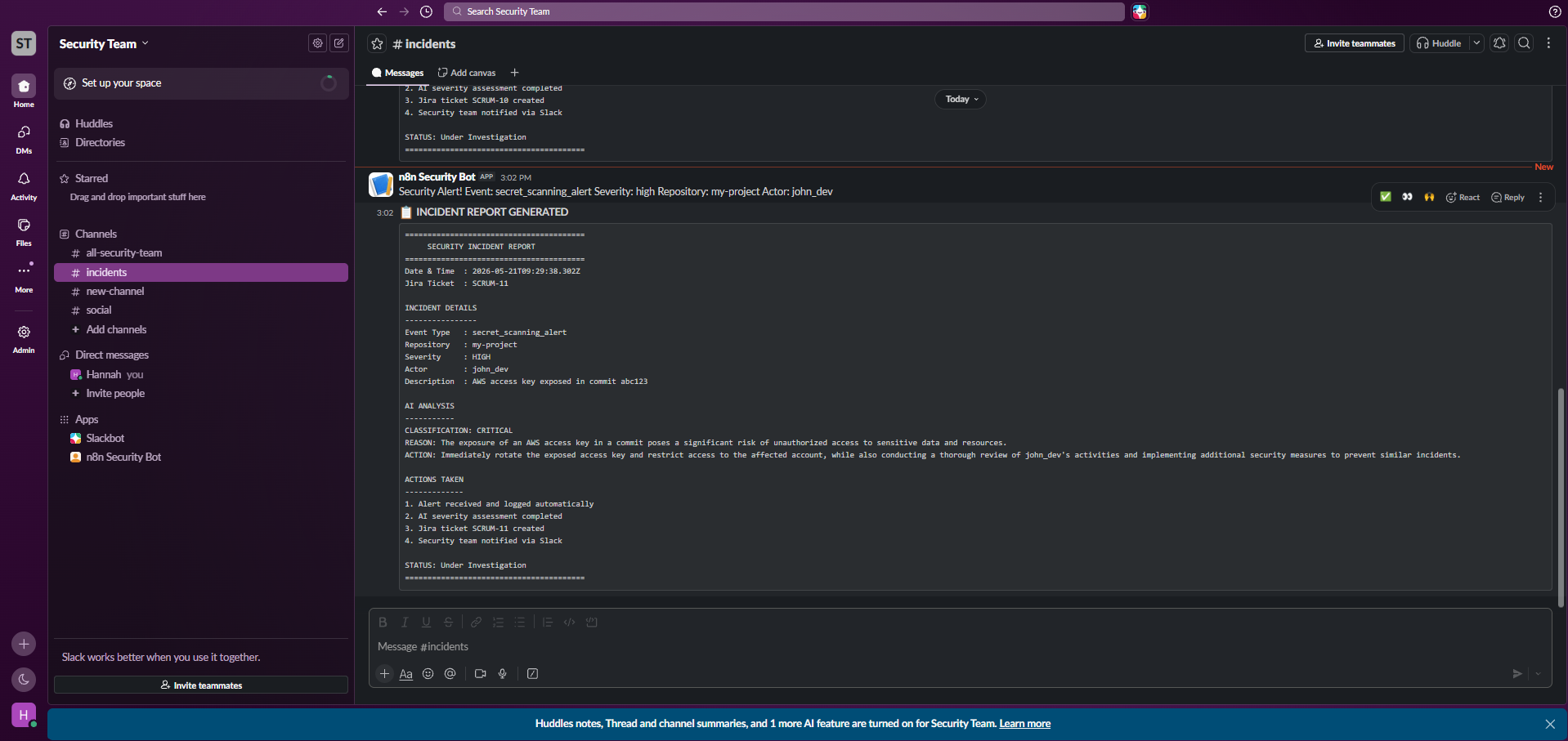The image size is (1568, 741).
Task: Add a new tab with plus
Action: point(514,73)
